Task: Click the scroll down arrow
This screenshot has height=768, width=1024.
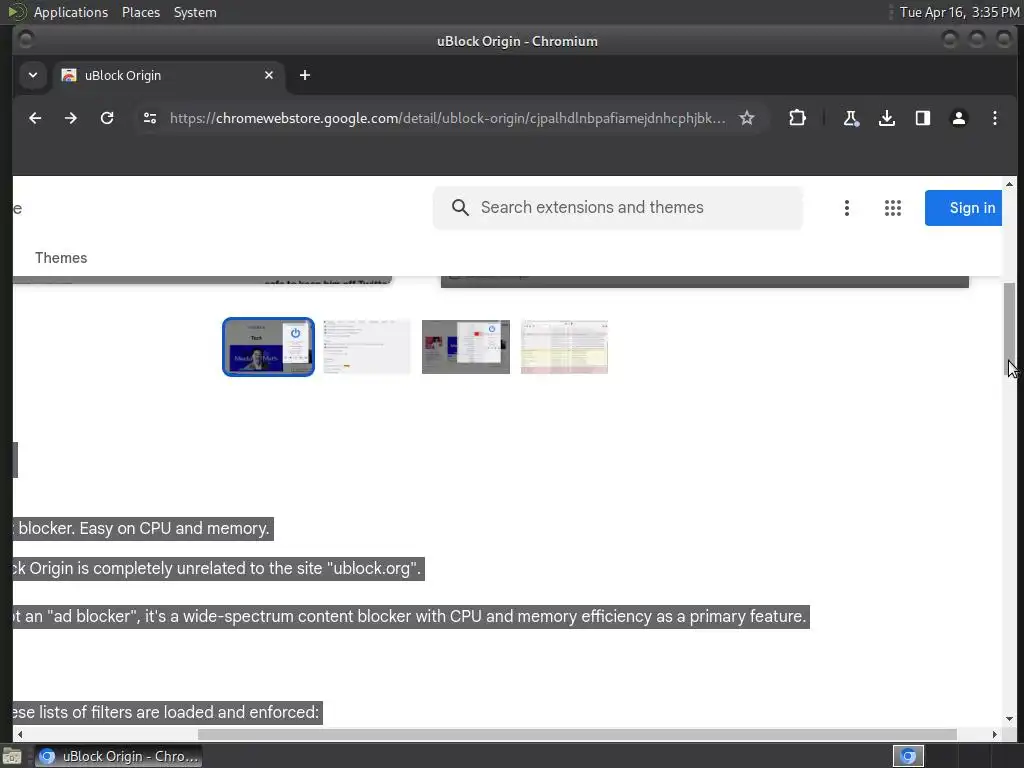Action: pos(1010,719)
